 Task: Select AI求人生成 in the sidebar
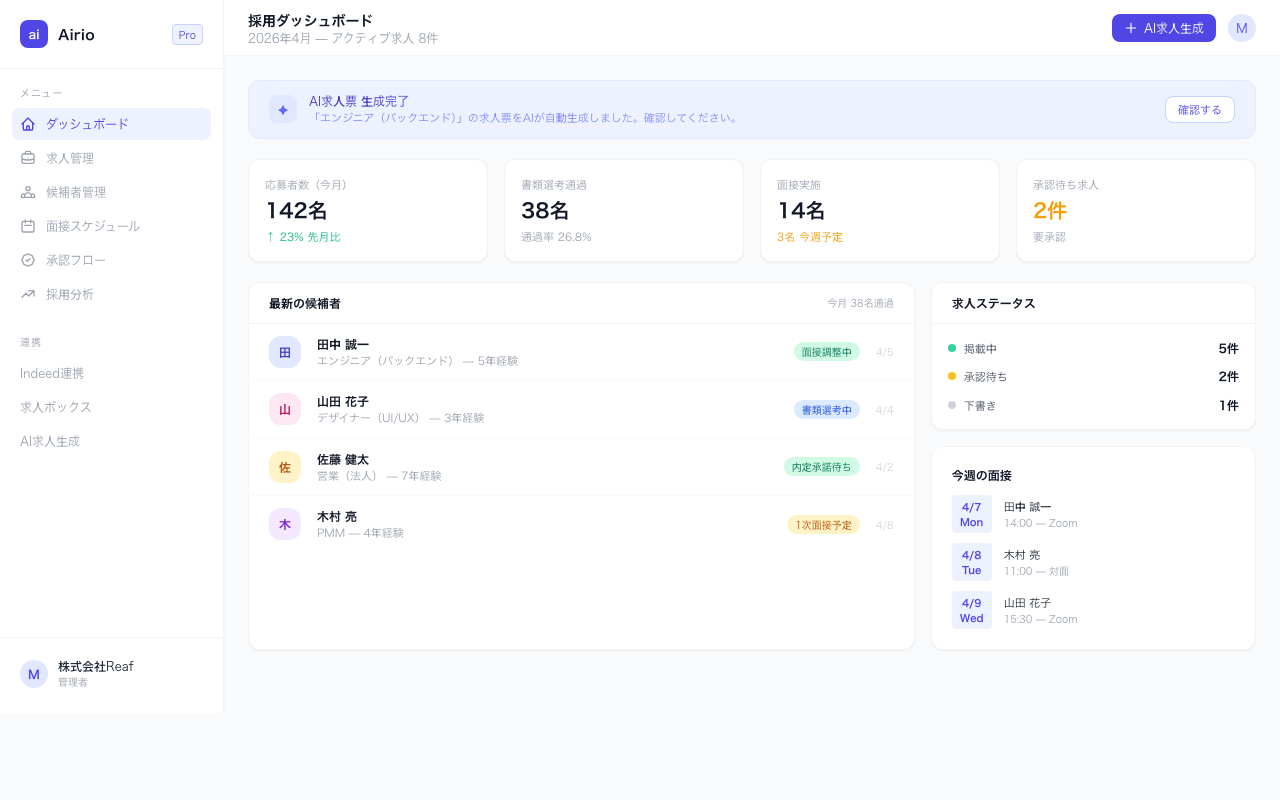click(50, 441)
